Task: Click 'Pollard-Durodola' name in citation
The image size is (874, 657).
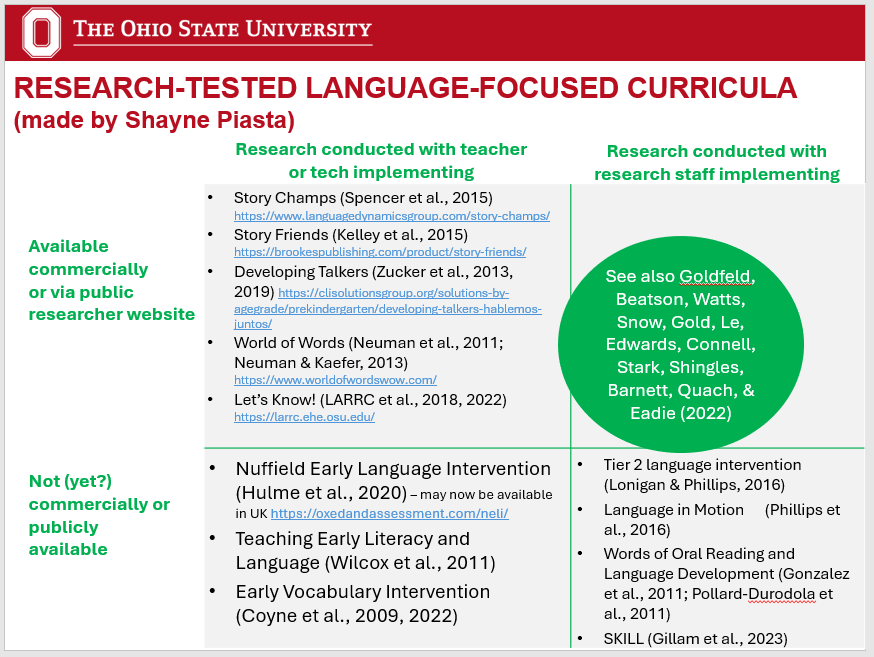Action: pyautogui.click(x=754, y=594)
